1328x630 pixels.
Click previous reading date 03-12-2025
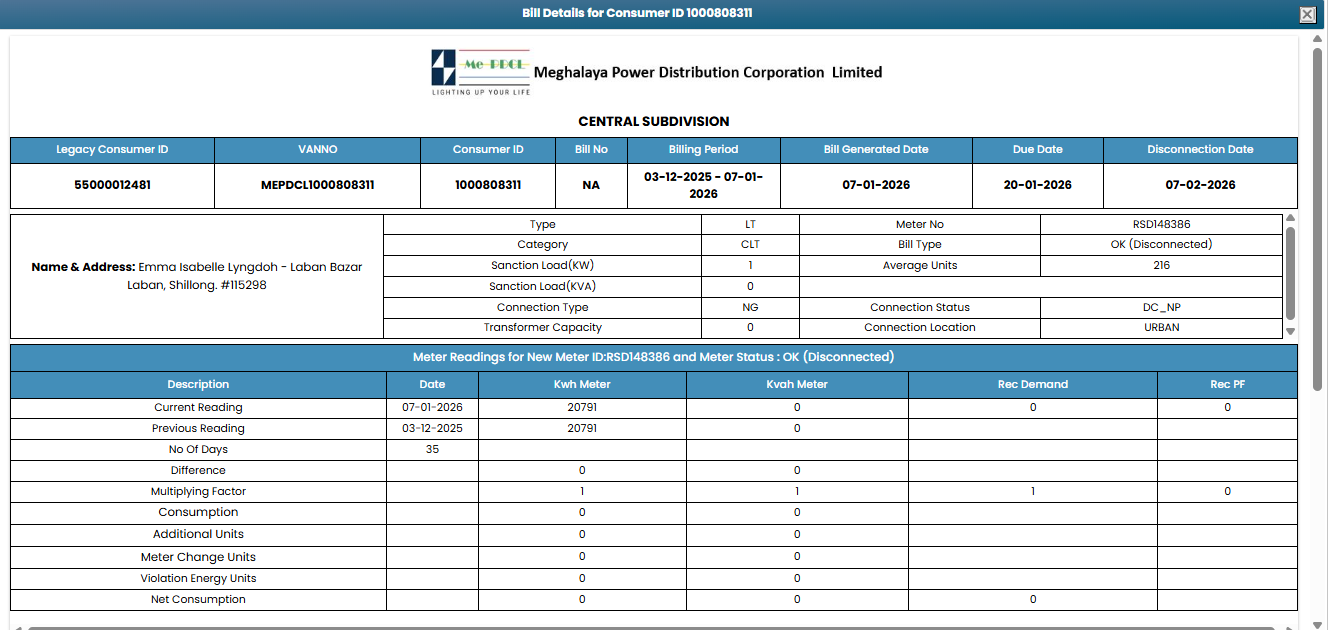pos(432,429)
